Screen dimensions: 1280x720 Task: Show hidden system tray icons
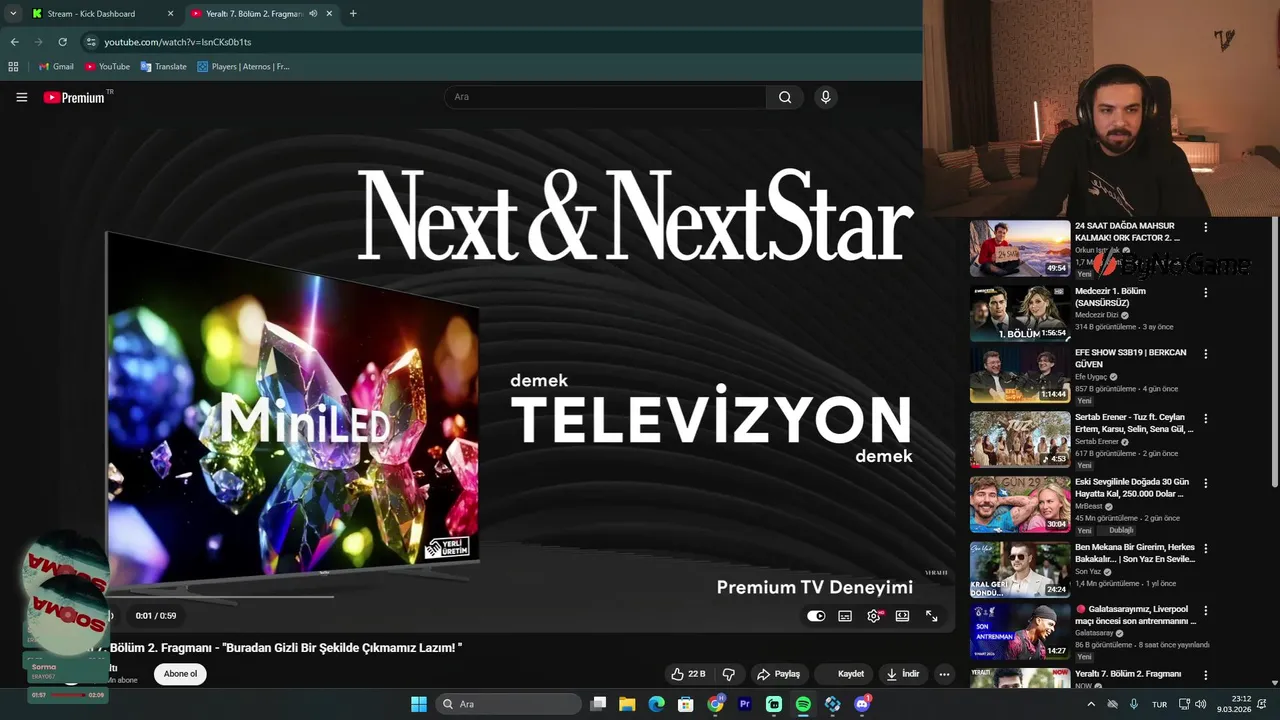(x=1090, y=704)
